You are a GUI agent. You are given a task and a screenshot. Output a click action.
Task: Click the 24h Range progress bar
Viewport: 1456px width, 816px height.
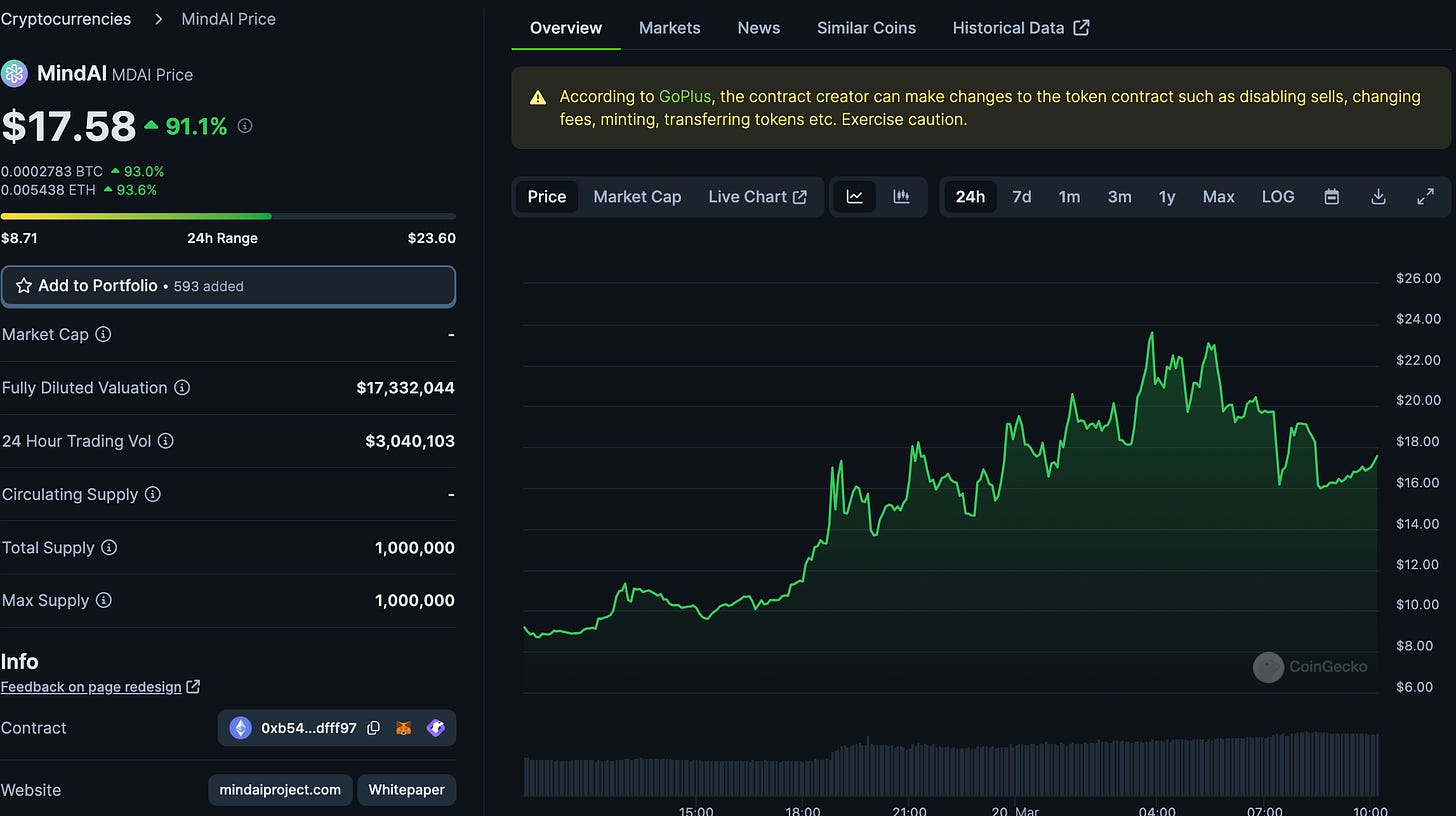pos(228,216)
